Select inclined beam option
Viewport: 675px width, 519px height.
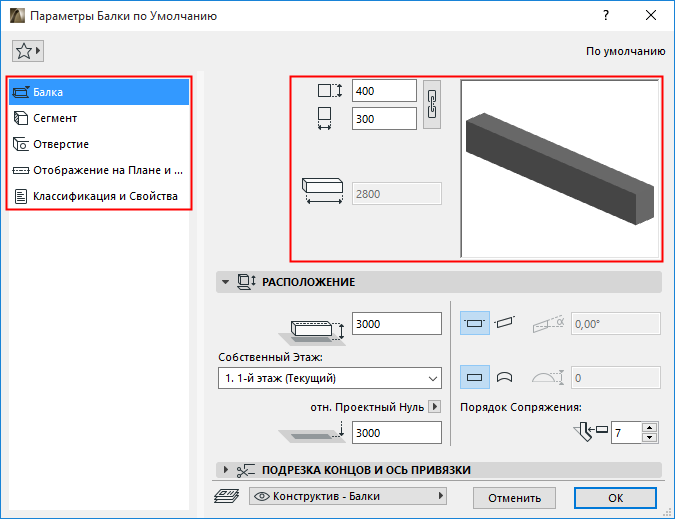pos(504,323)
